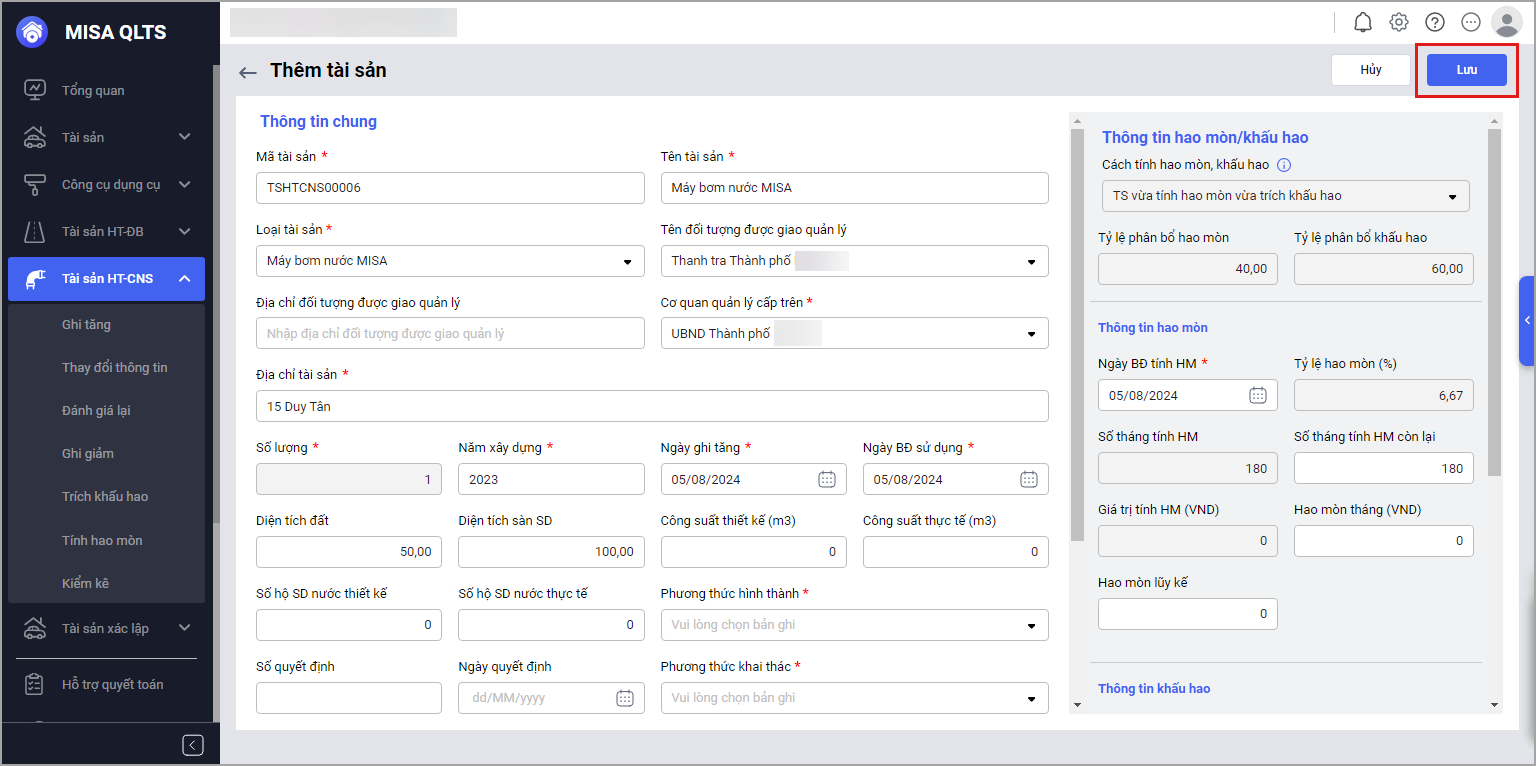Open calendar picker for Ngày ghi tăng
This screenshot has height=766, width=1536.
pos(827,479)
